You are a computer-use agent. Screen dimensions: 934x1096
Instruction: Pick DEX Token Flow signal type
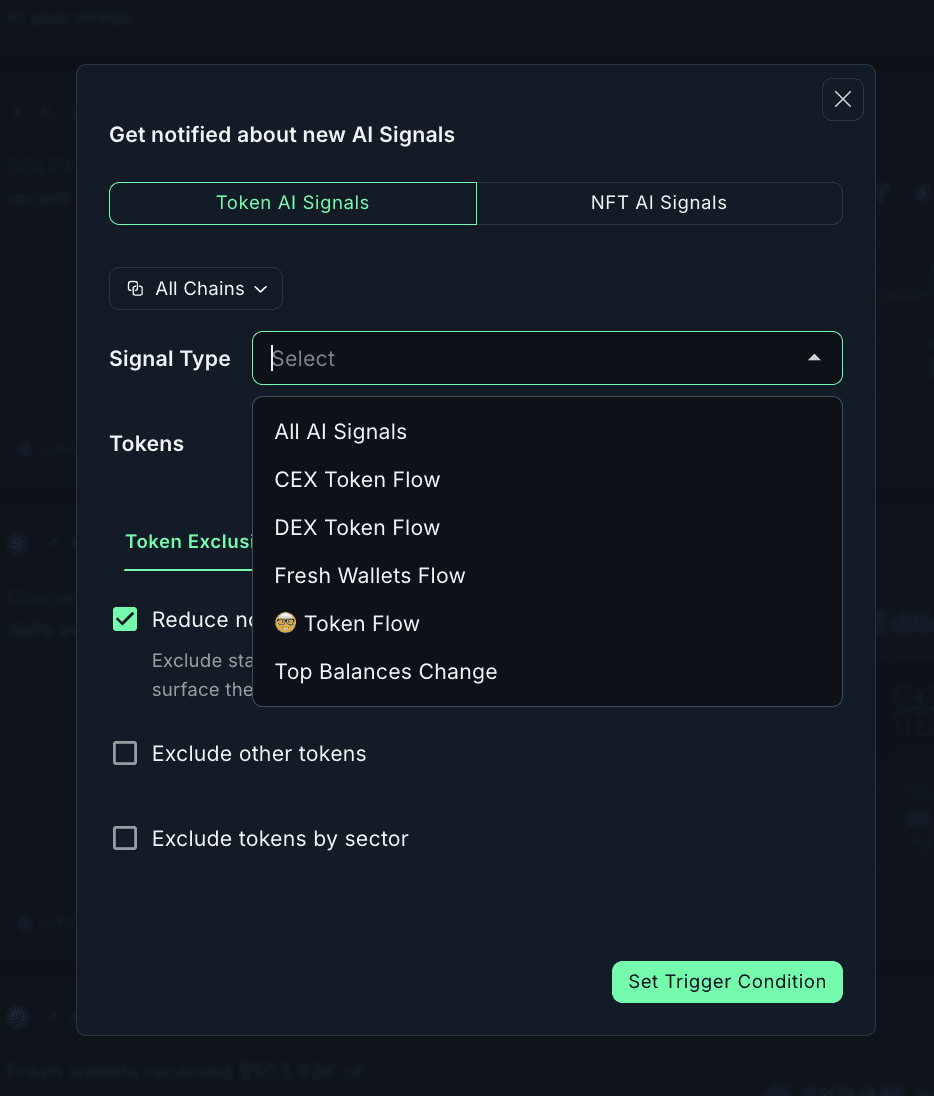click(357, 528)
